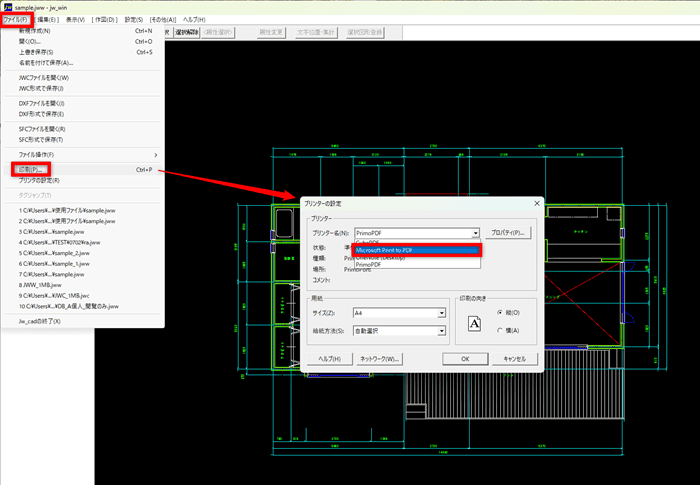700x485 pixels.
Task: Select PrimoPDF from the printer list
Action: click(417, 265)
